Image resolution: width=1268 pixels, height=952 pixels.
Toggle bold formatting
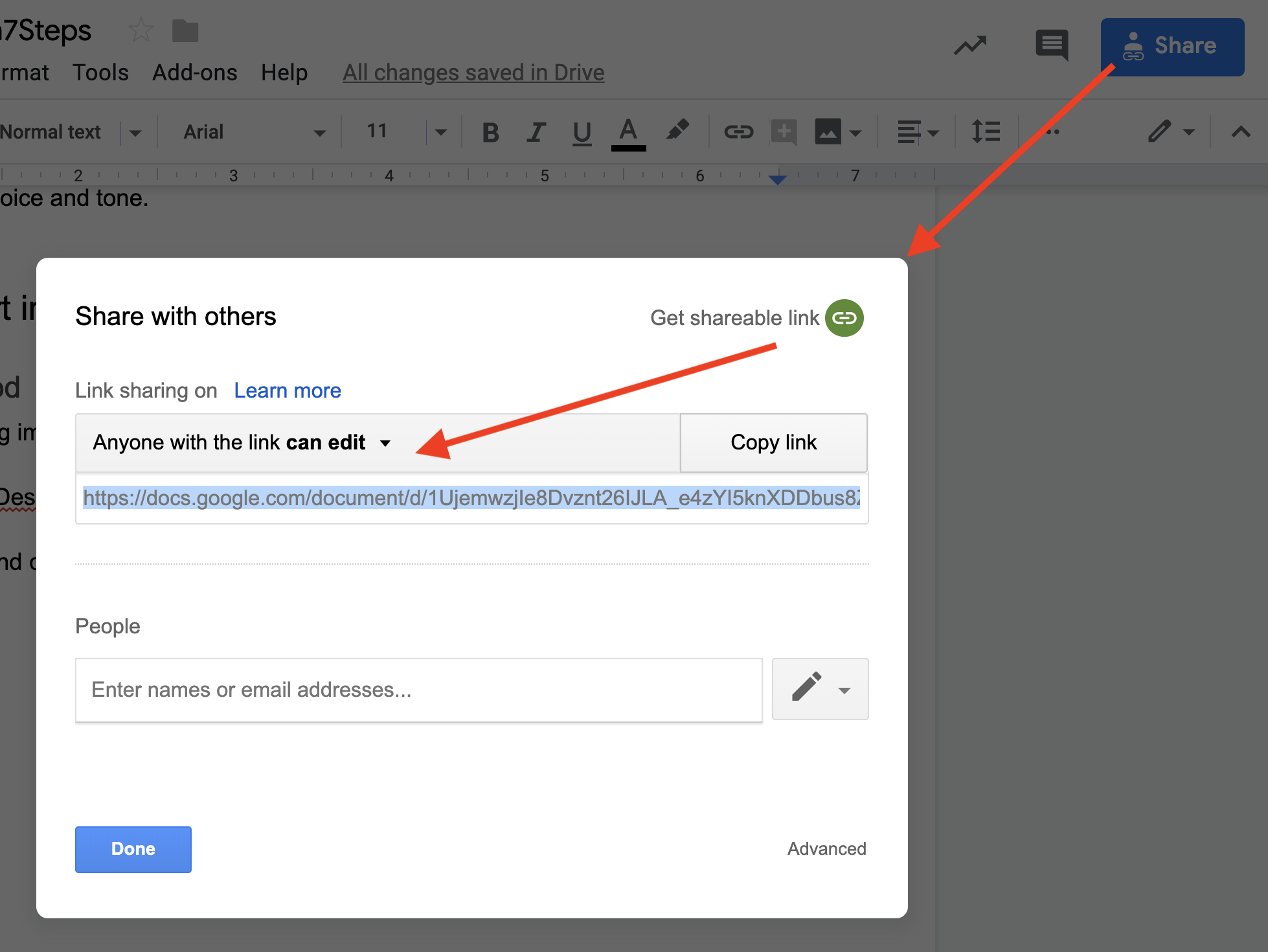[x=491, y=133]
